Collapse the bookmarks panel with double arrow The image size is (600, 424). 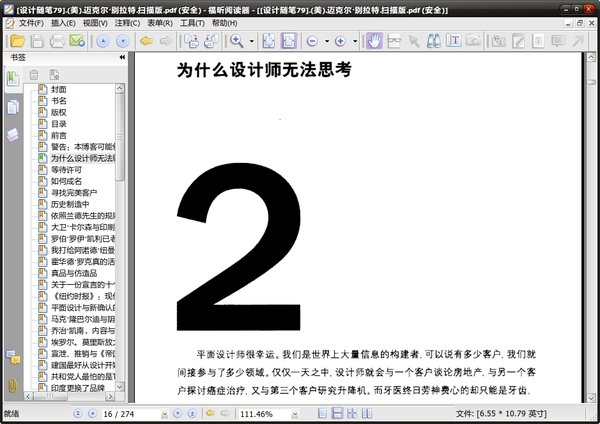tap(122, 58)
